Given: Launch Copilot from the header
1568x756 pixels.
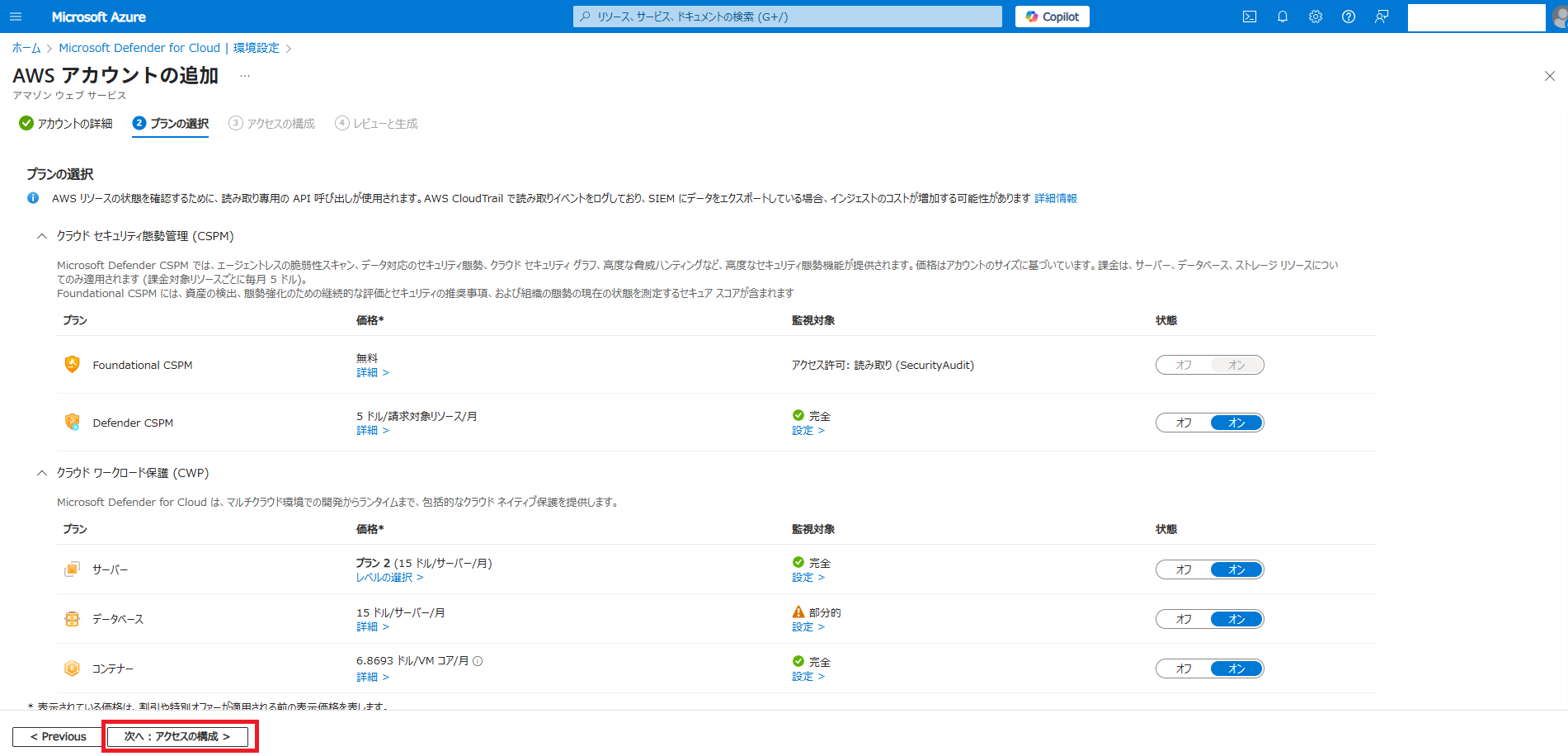Looking at the screenshot, I should 1052,17.
